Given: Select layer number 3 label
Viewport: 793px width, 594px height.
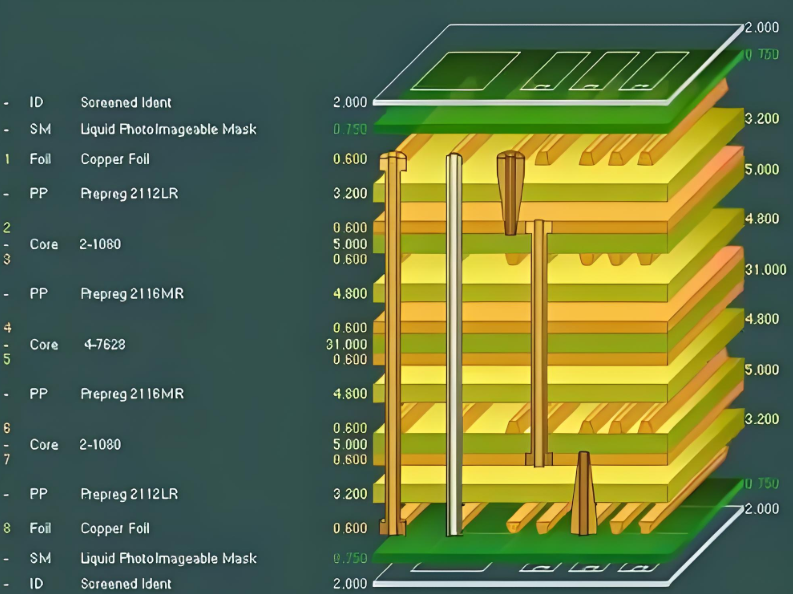Looking at the screenshot, I should coord(7,259).
